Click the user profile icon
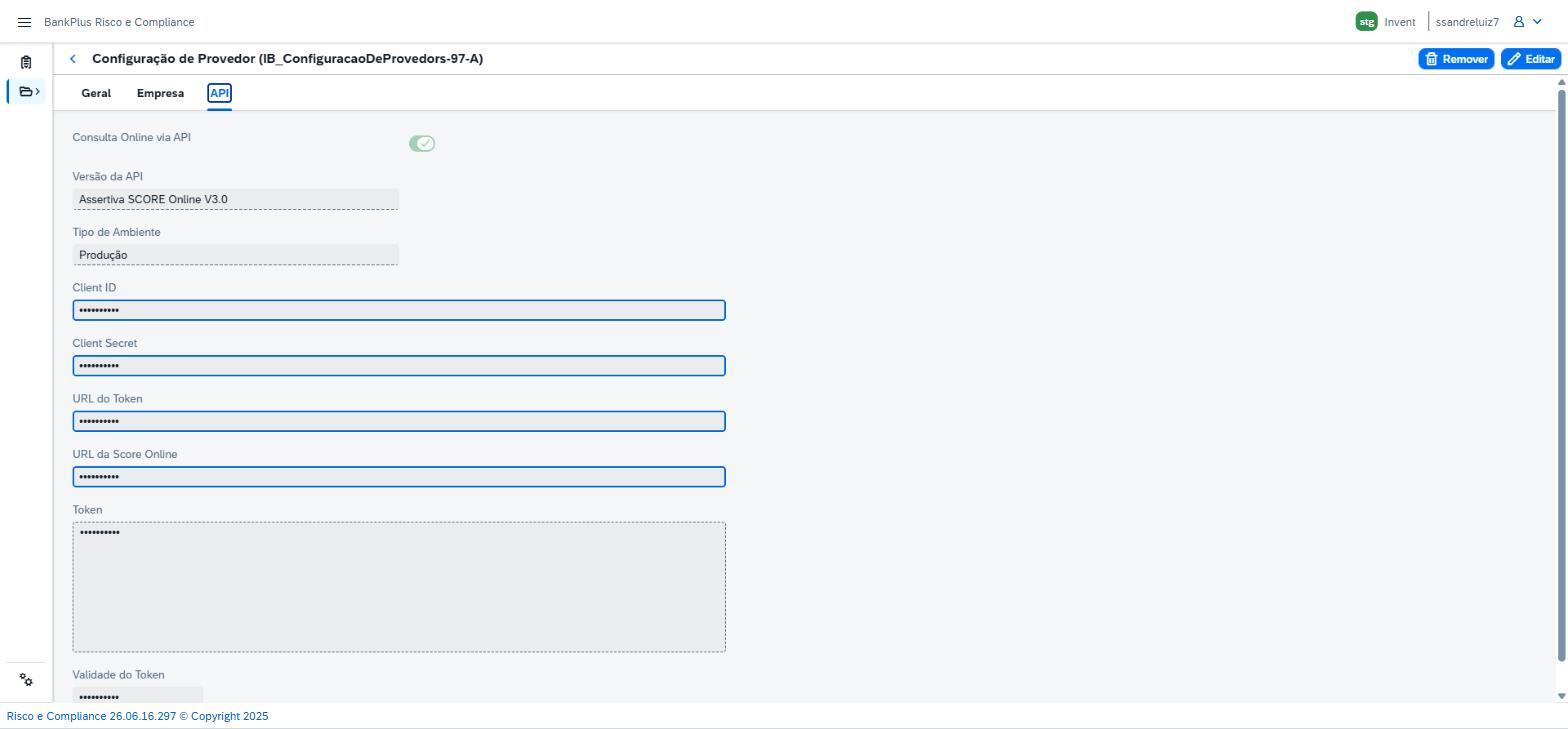The height and width of the screenshot is (729, 1568). [1519, 22]
